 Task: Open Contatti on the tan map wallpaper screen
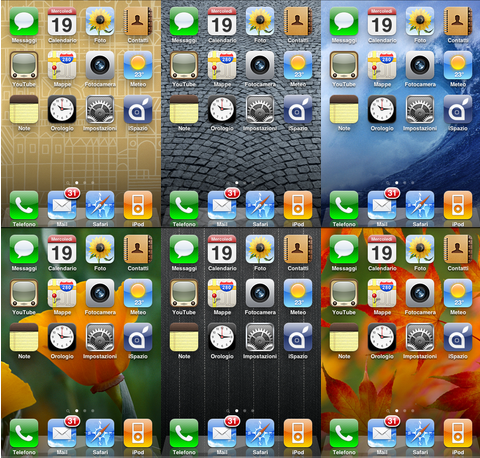tap(138, 21)
